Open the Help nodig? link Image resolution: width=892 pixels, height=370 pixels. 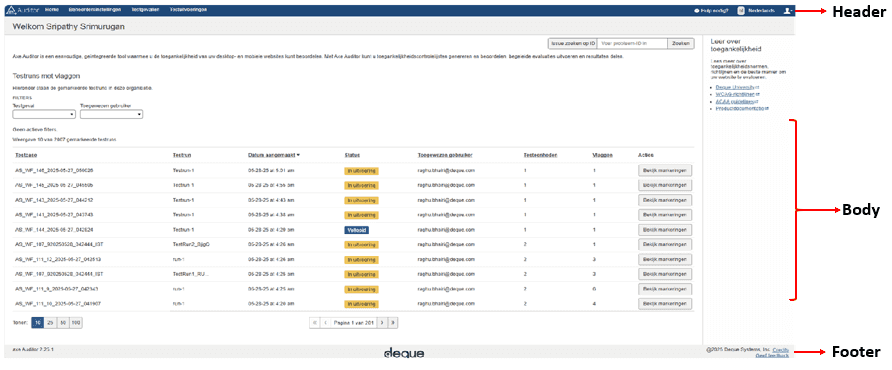click(x=711, y=11)
